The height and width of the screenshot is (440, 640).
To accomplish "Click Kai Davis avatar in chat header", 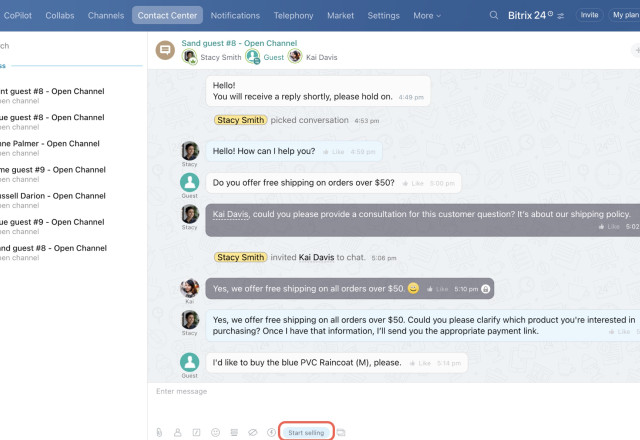I will [295, 57].
